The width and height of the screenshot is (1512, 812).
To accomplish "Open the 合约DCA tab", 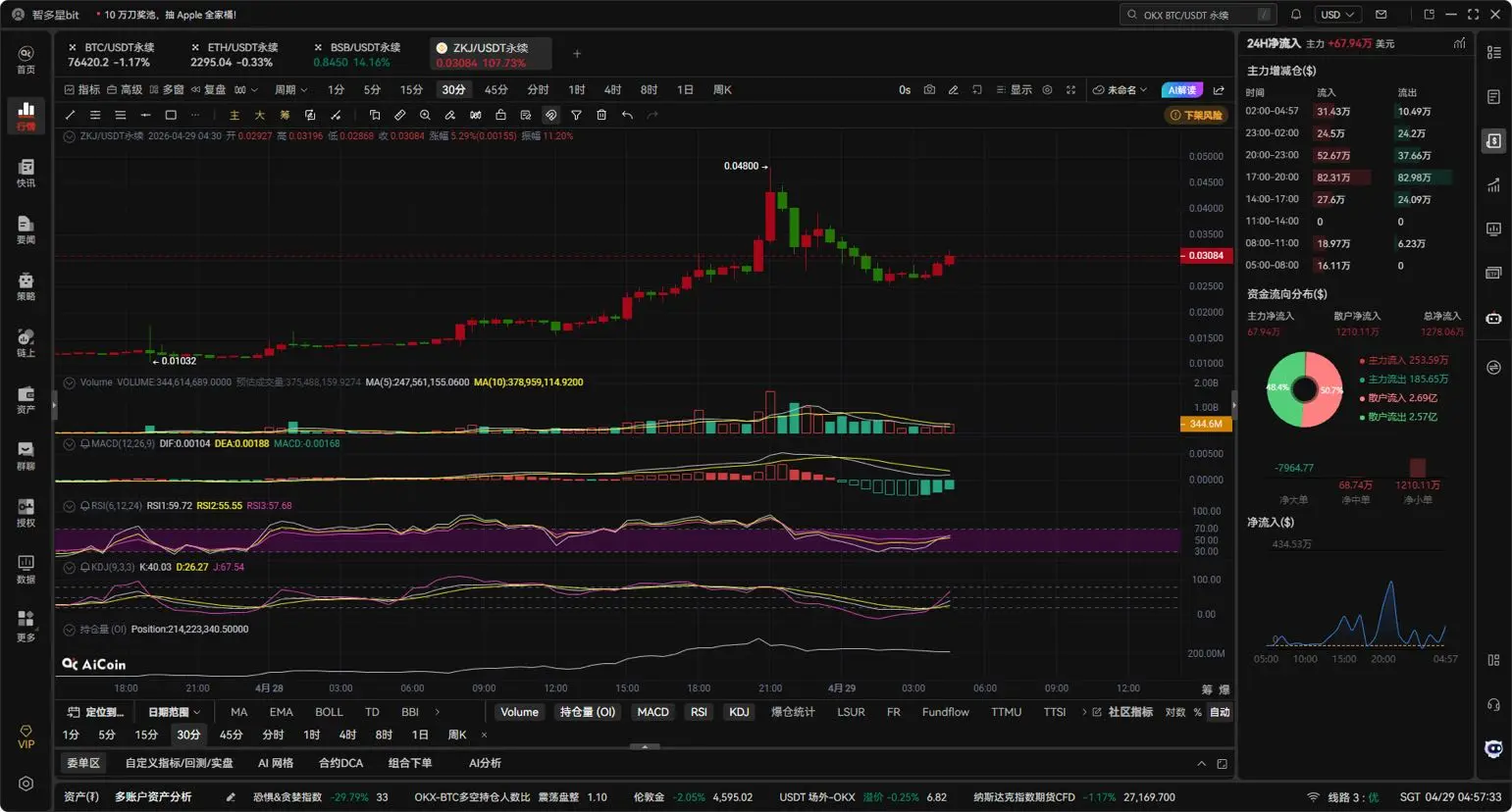I will click(x=340, y=763).
